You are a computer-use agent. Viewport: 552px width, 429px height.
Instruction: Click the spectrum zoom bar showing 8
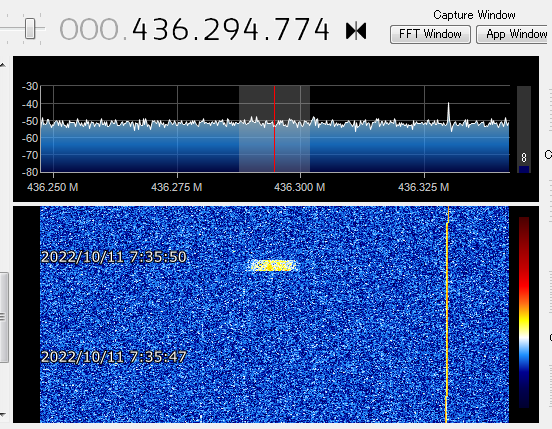523,129
